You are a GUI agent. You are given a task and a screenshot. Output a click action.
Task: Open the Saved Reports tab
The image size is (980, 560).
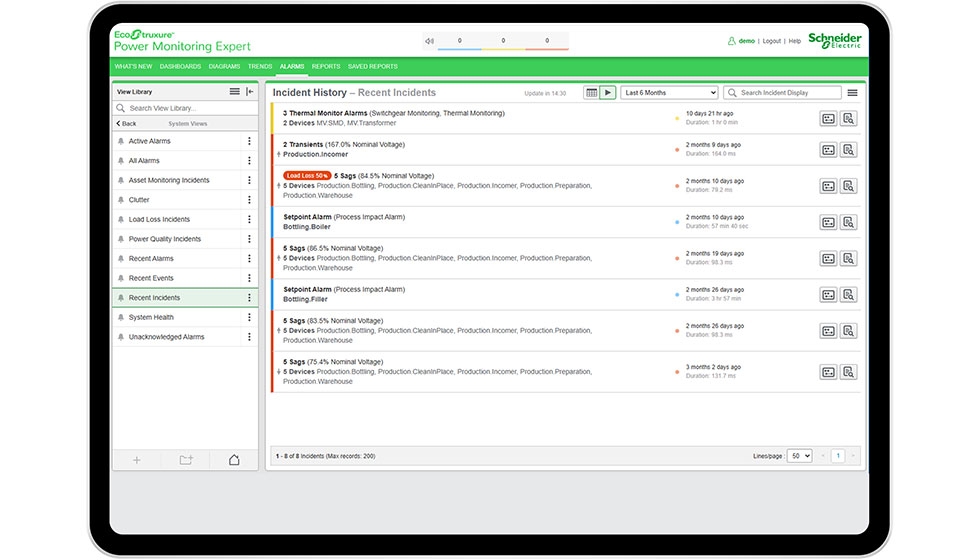(372, 67)
